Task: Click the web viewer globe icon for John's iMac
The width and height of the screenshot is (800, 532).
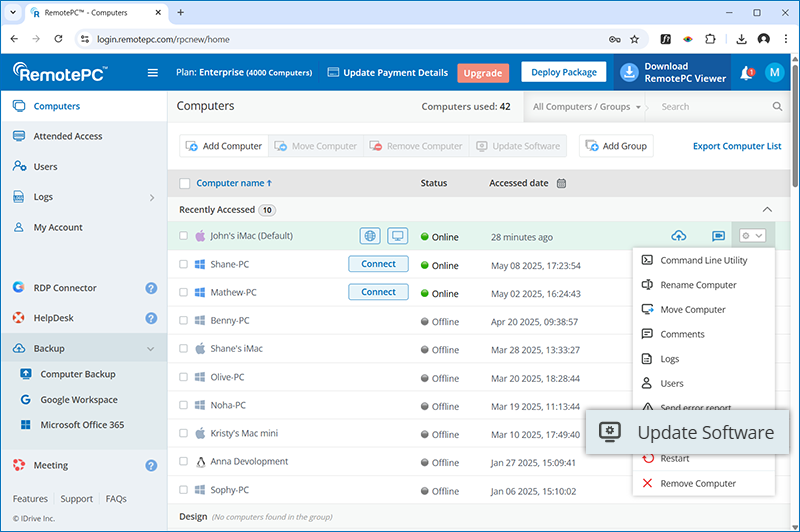Action: pos(371,237)
